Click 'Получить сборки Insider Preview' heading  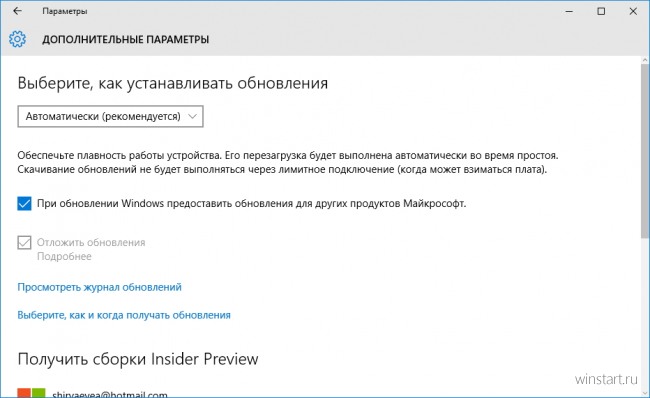point(138,359)
